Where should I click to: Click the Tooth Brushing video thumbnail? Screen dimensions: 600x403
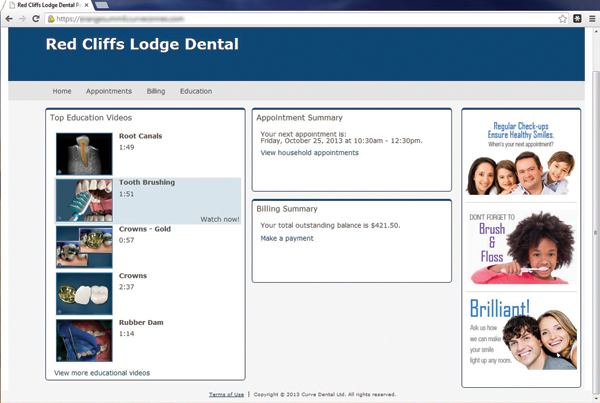click(x=84, y=200)
